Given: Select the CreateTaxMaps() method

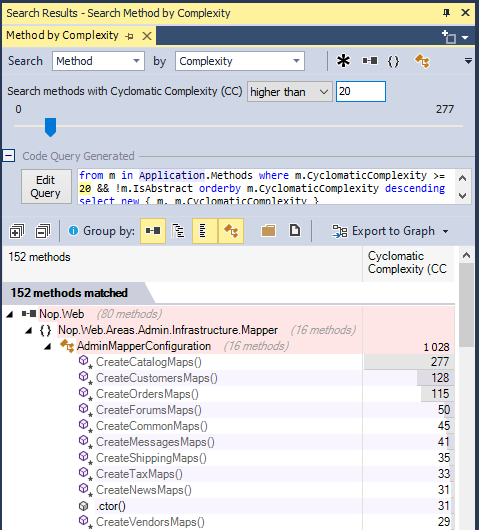Looking at the screenshot, I should click(x=139, y=474).
